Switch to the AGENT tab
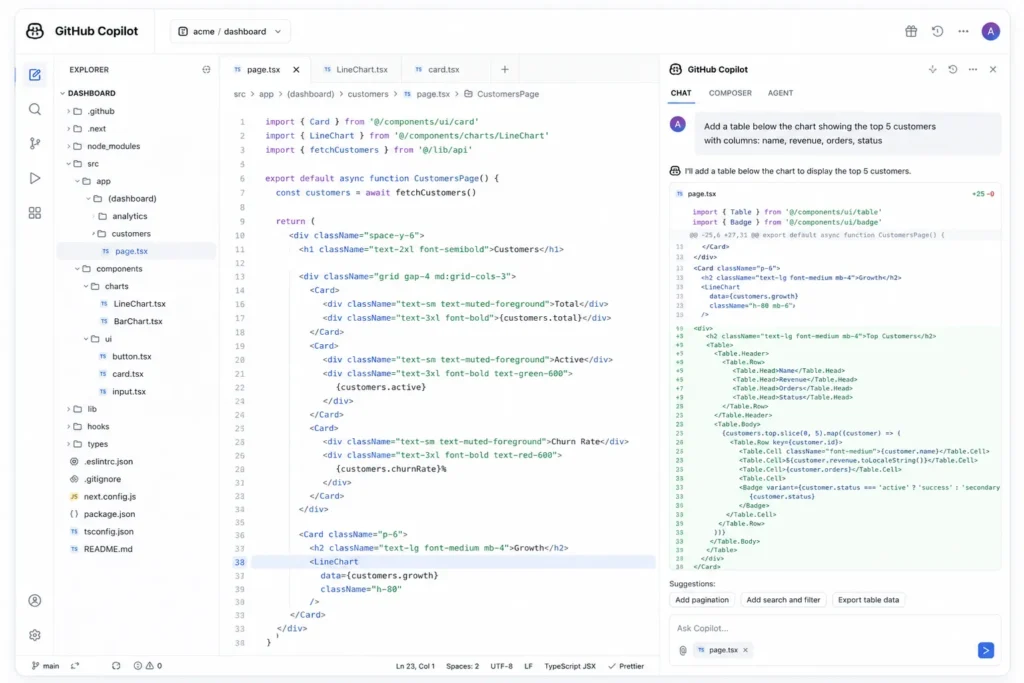Viewport: 1024px width, 683px height. (780, 93)
